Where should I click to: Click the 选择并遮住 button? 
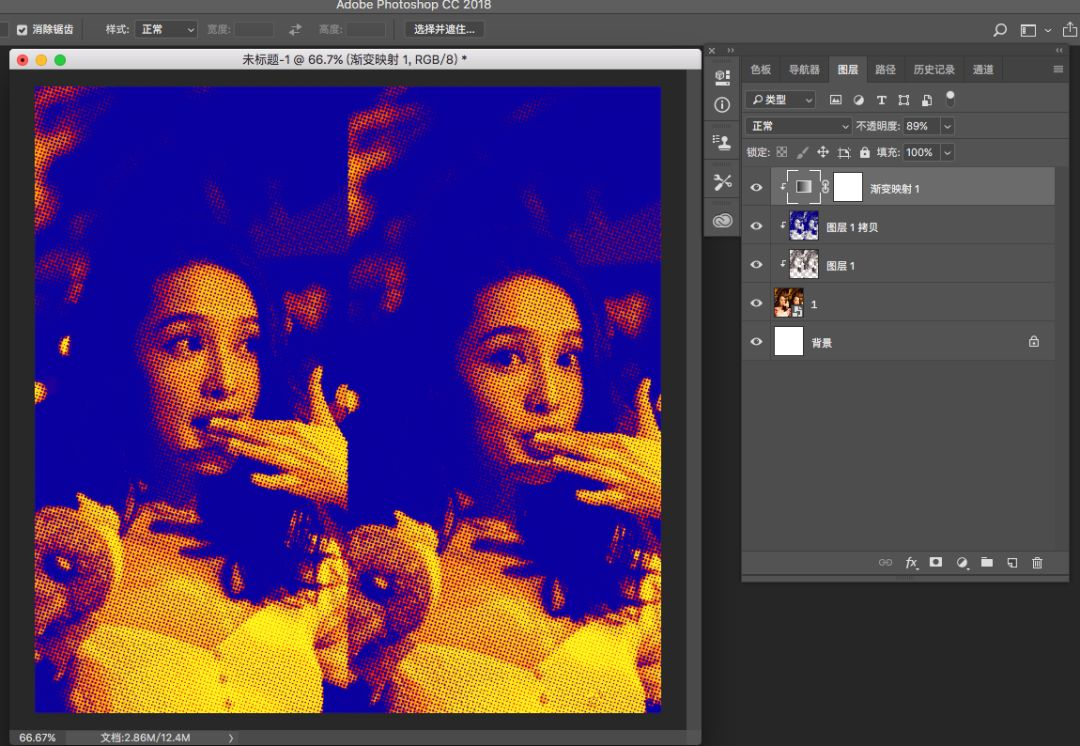coord(445,30)
